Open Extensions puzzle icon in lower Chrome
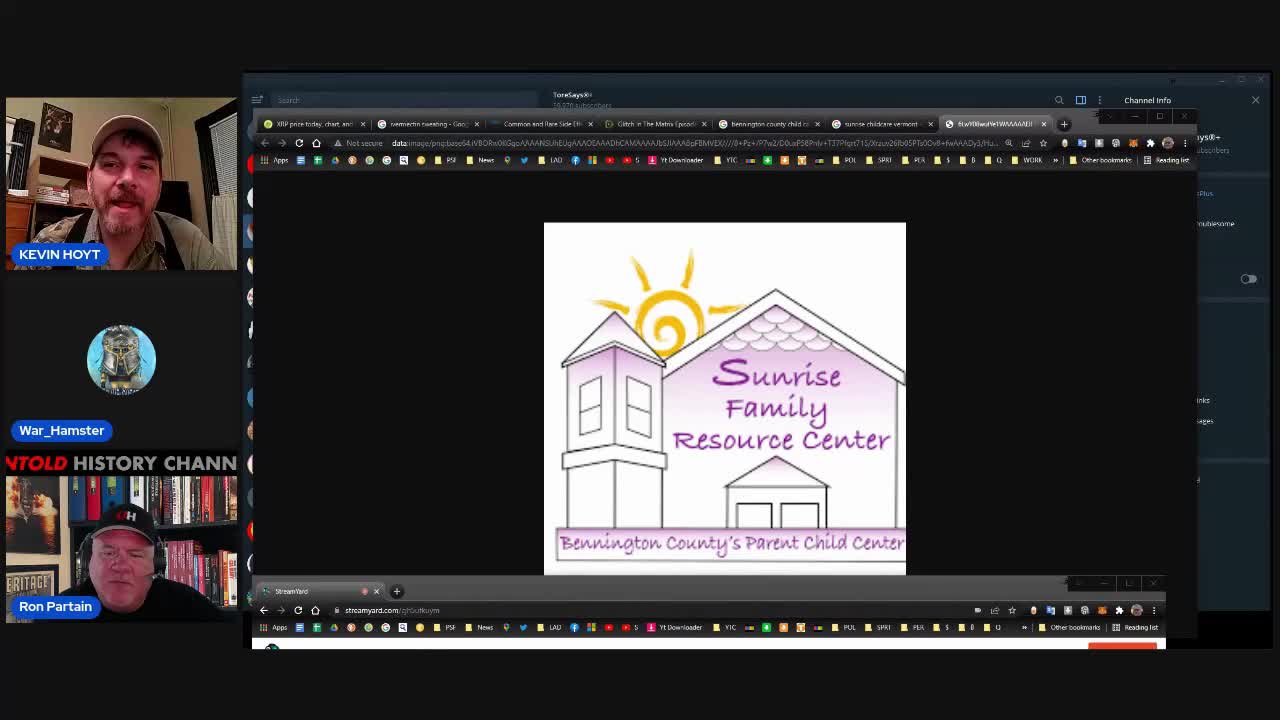The image size is (1280, 720). pos(1119,610)
